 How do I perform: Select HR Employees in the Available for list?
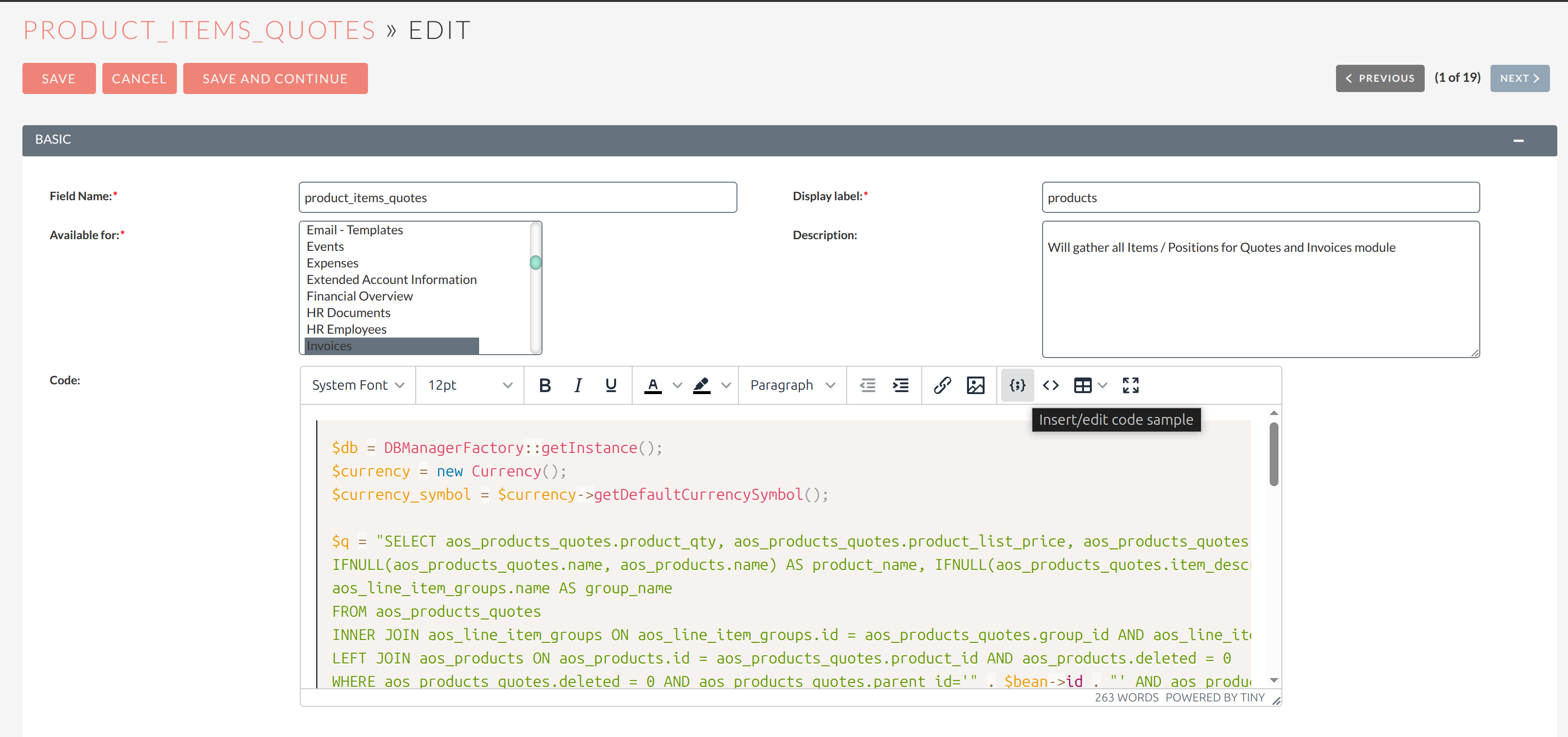(x=346, y=329)
